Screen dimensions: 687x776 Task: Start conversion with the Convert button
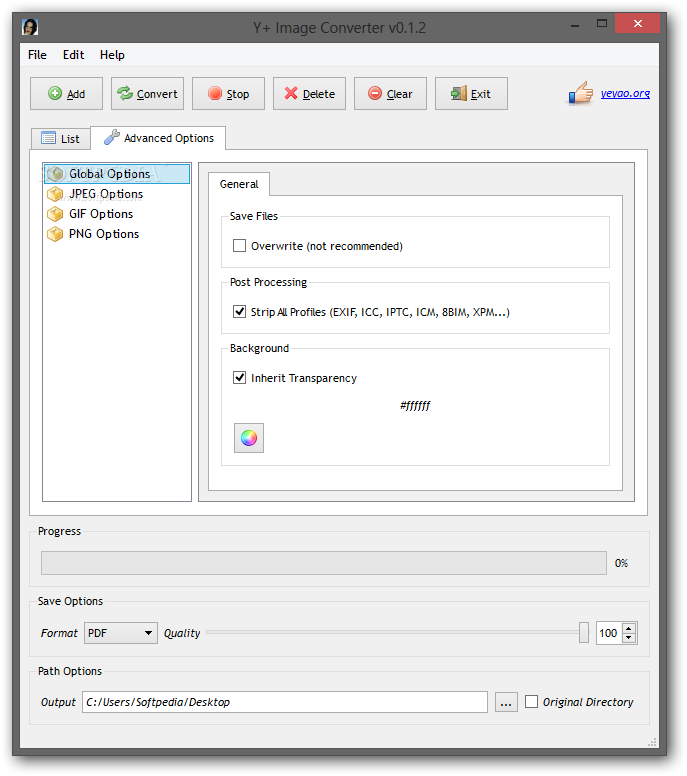(x=147, y=94)
